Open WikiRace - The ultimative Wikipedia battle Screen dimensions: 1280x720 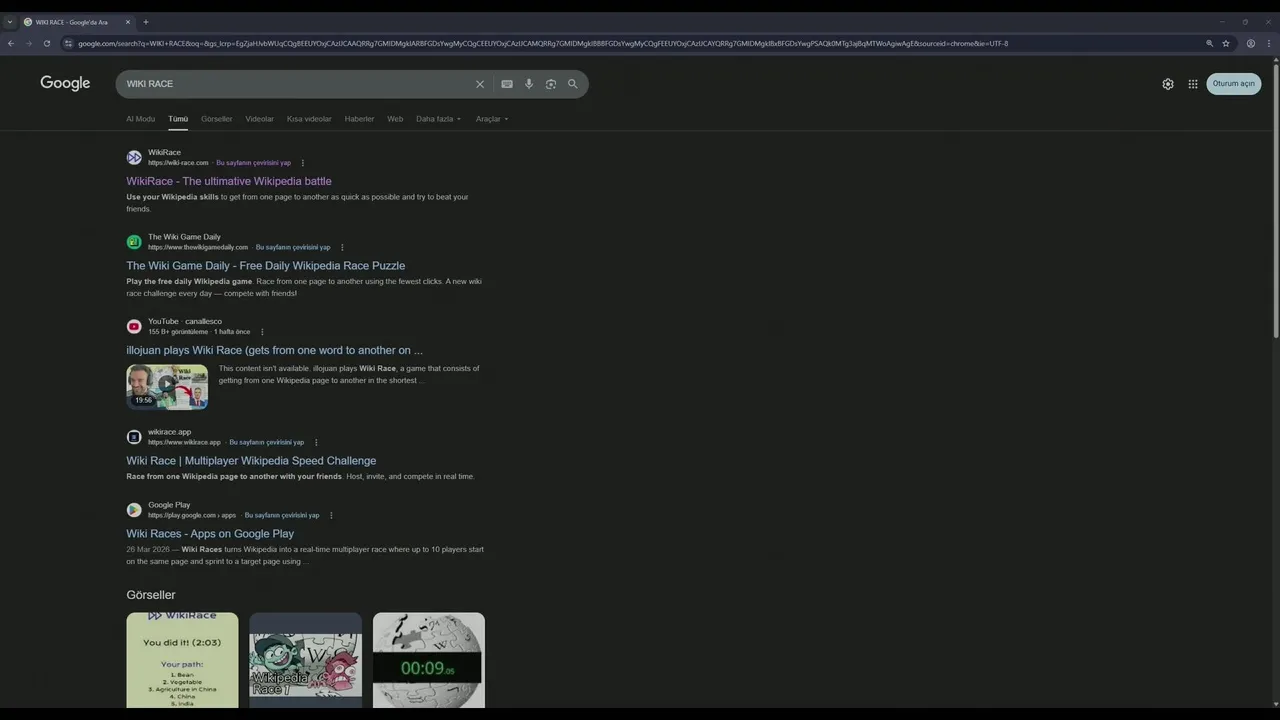pyautogui.click(x=229, y=181)
